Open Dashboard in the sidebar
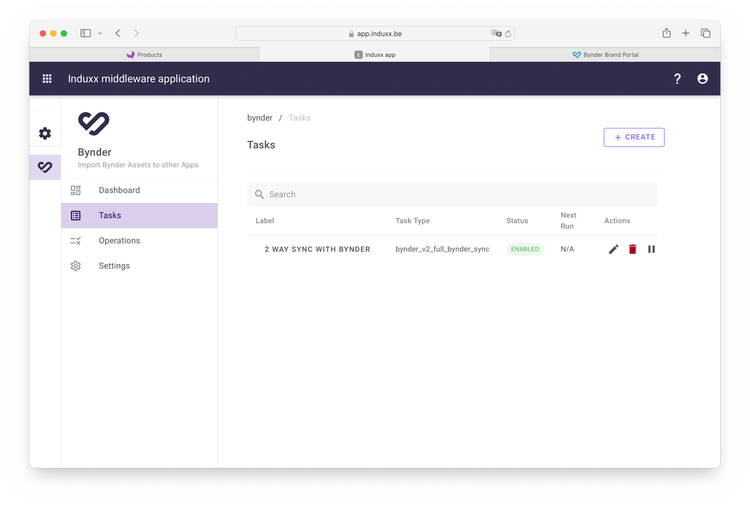Screen dimensions: 750x507 pyautogui.click(x=139, y=190)
